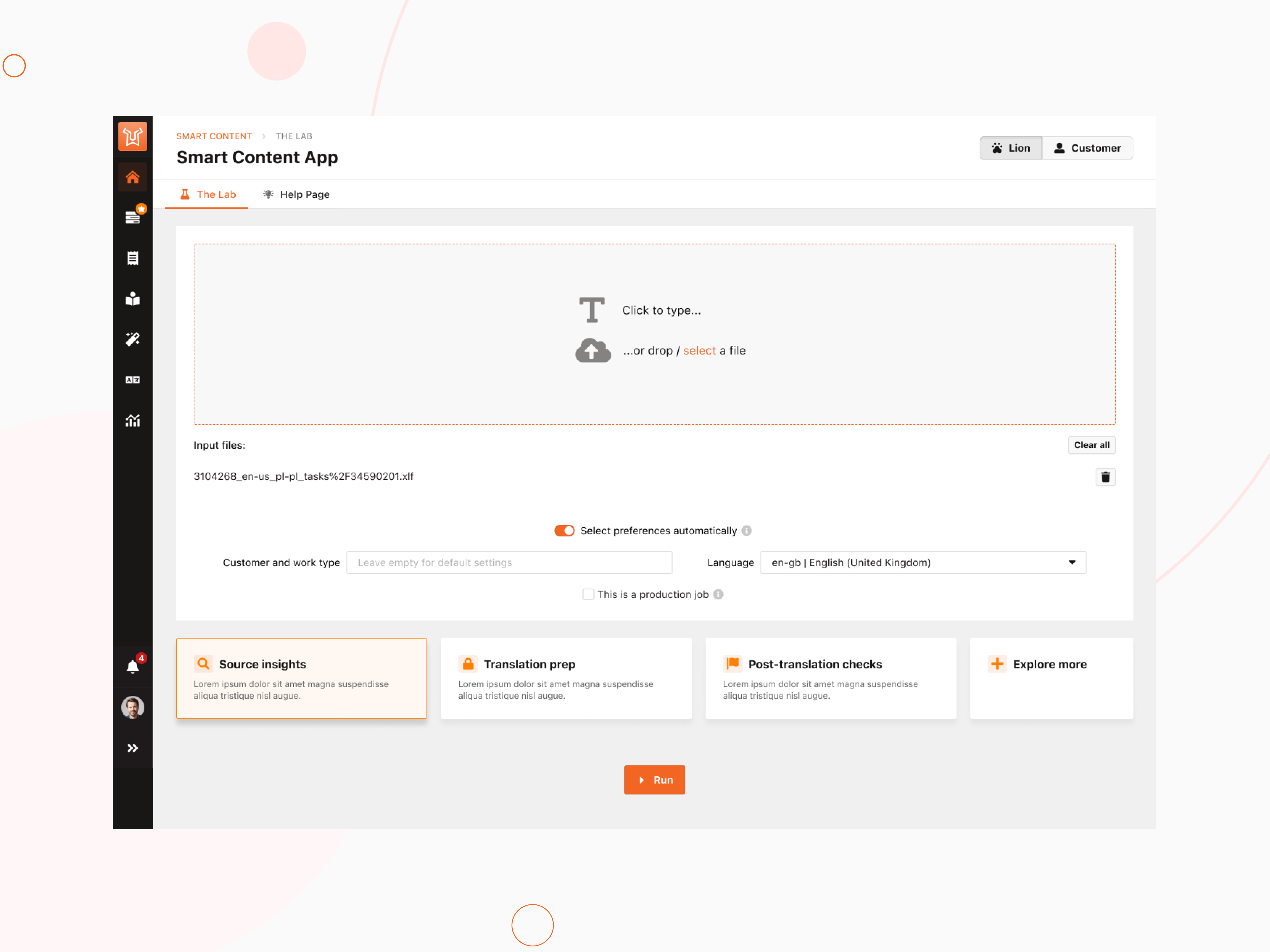Click Customer and work type field
This screenshot has width=1270, height=952.
tap(509, 563)
